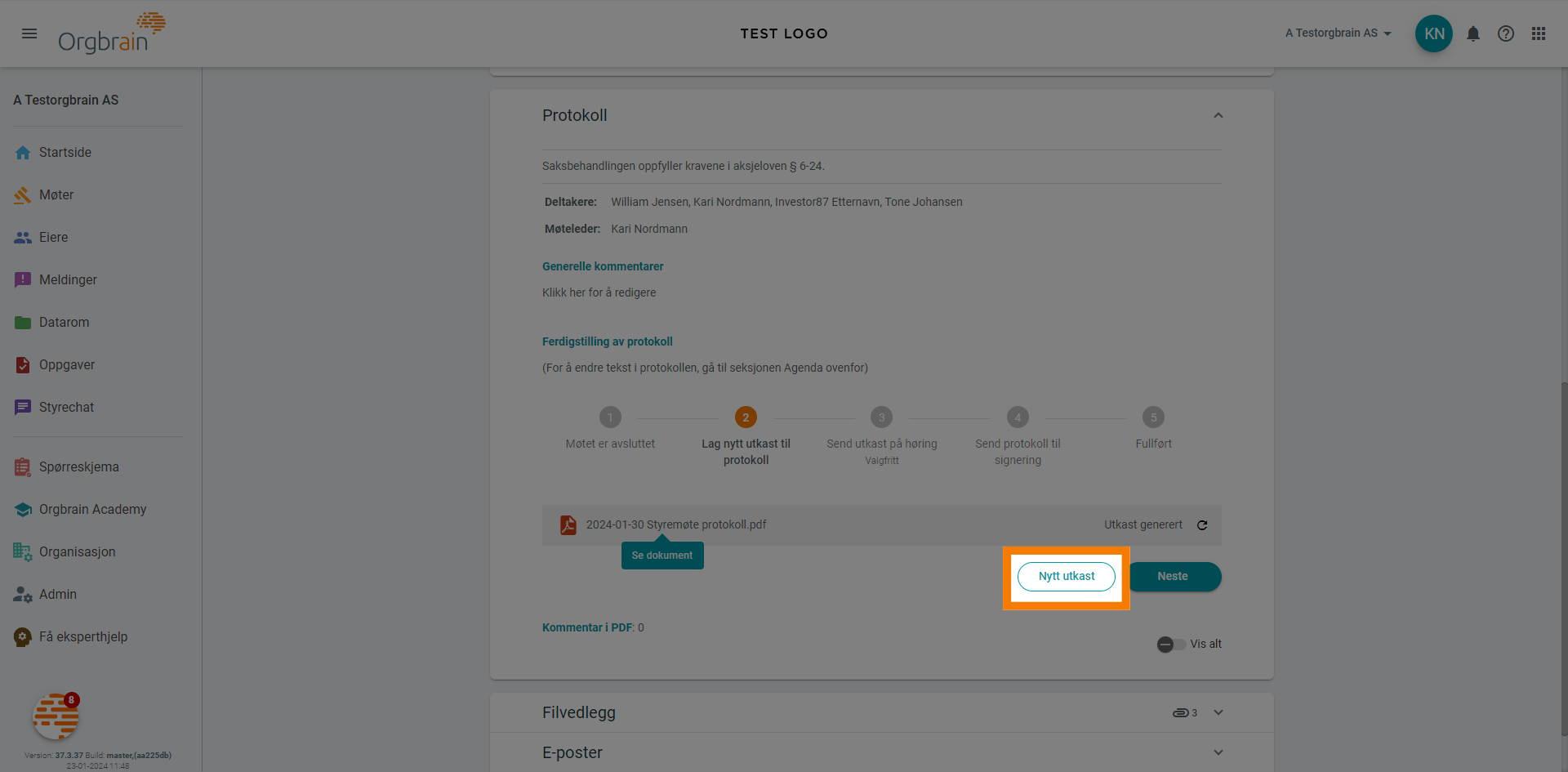The height and width of the screenshot is (772, 1568).
Task: Click the Startside home icon
Action: point(23,153)
